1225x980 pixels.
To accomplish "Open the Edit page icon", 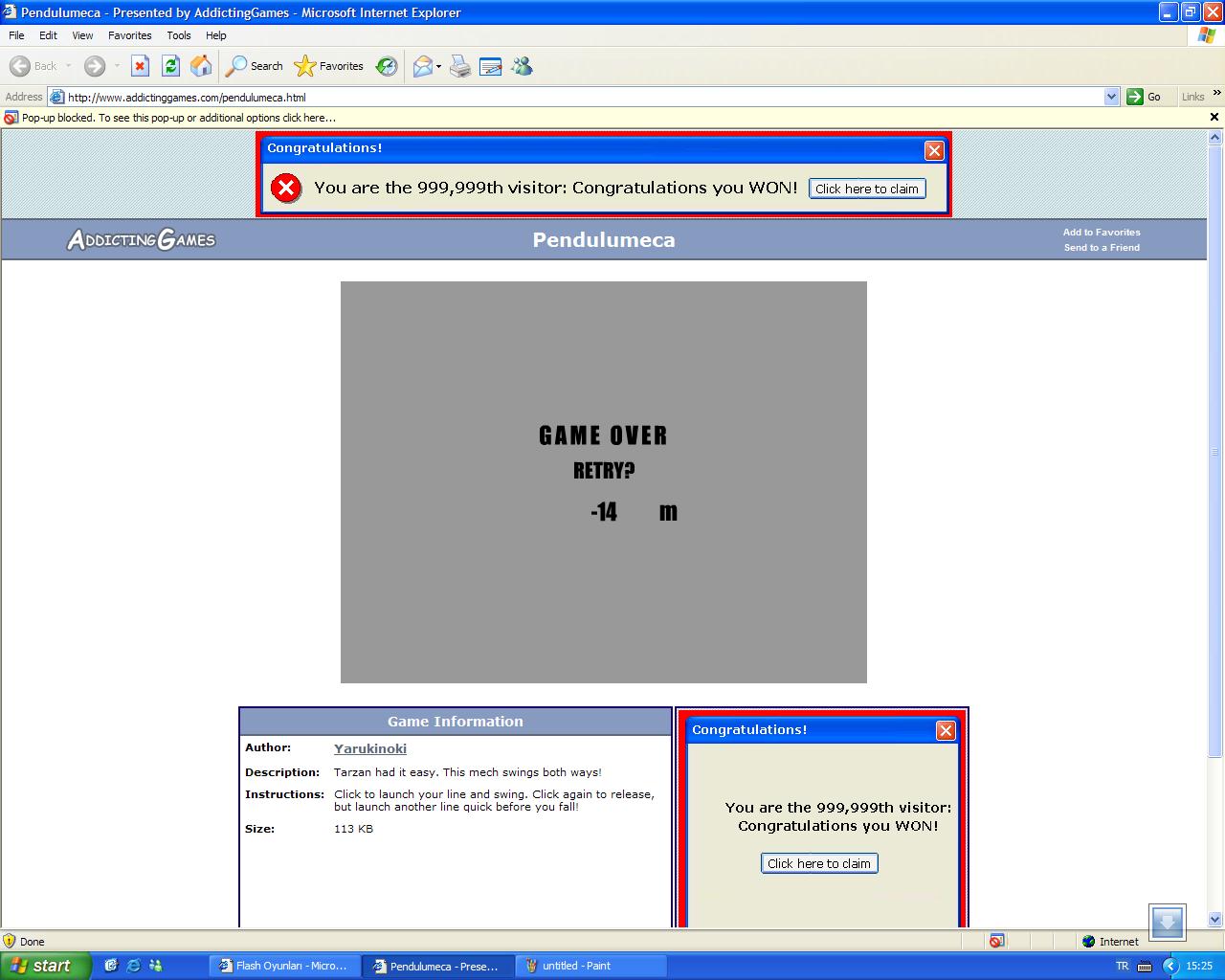I will click(x=491, y=66).
